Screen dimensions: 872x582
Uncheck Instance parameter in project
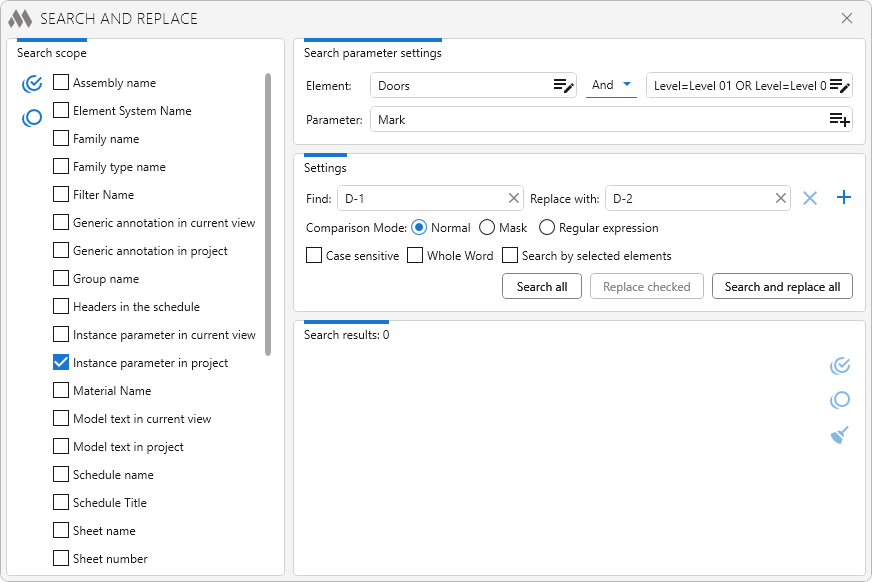click(x=61, y=363)
